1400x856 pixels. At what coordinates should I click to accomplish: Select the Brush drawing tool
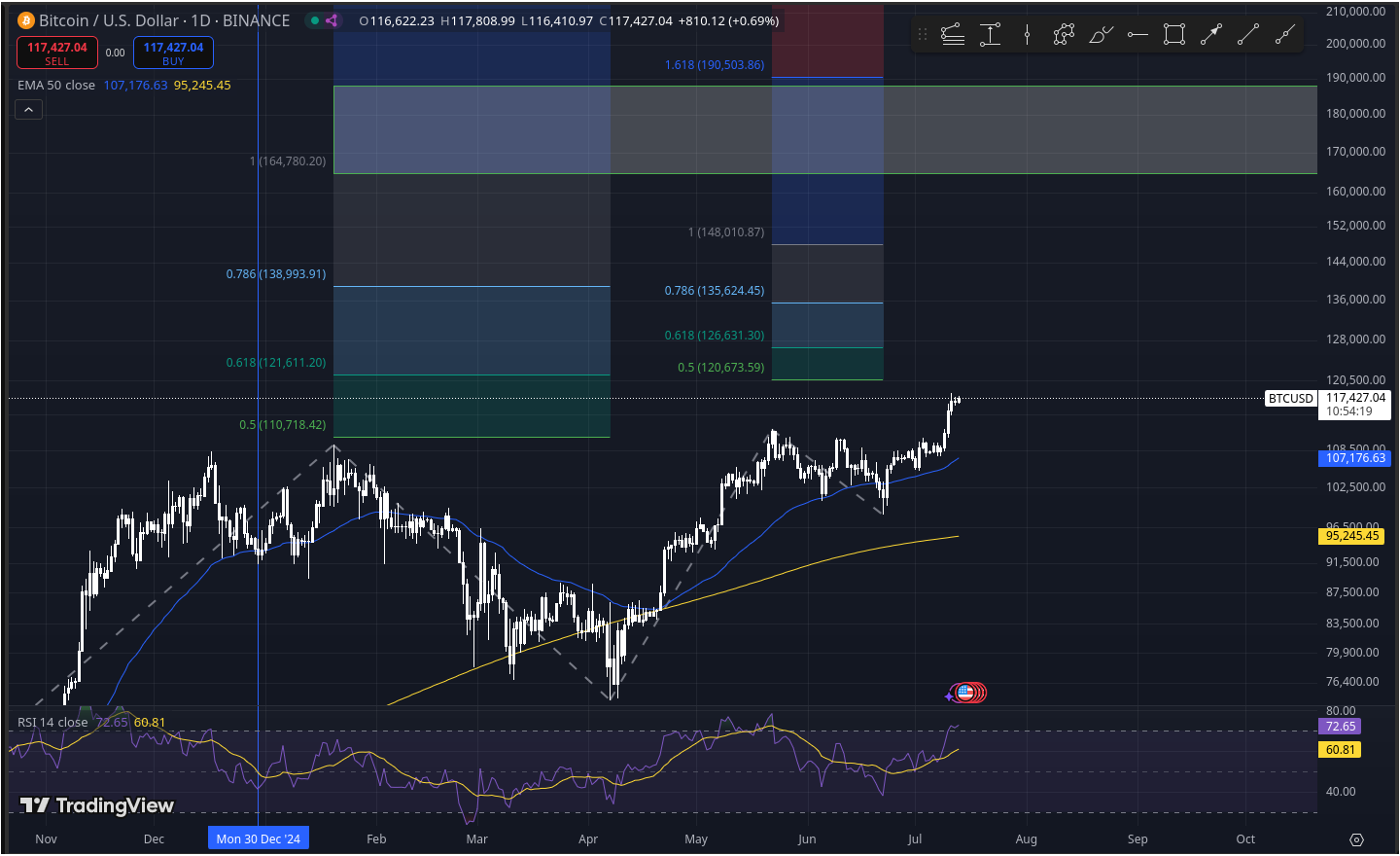point(1101,35)
